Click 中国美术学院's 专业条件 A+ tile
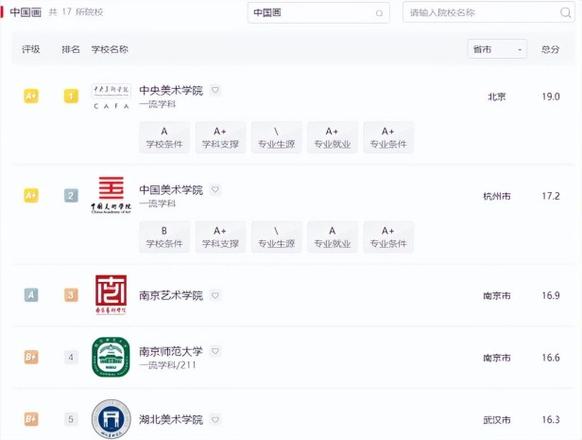Image resolution: width=582 pixels, height=440 pixels. pos(389,237)
